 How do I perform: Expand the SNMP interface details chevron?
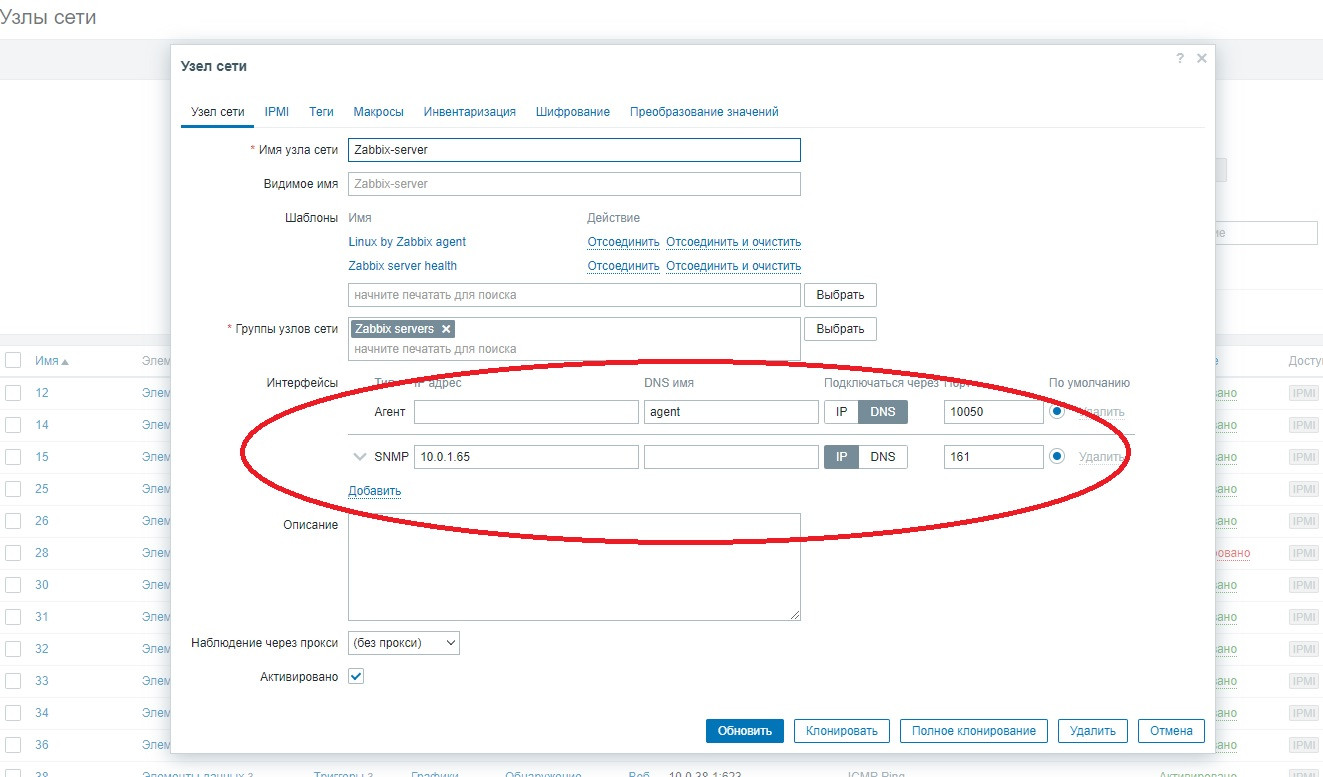360,457
